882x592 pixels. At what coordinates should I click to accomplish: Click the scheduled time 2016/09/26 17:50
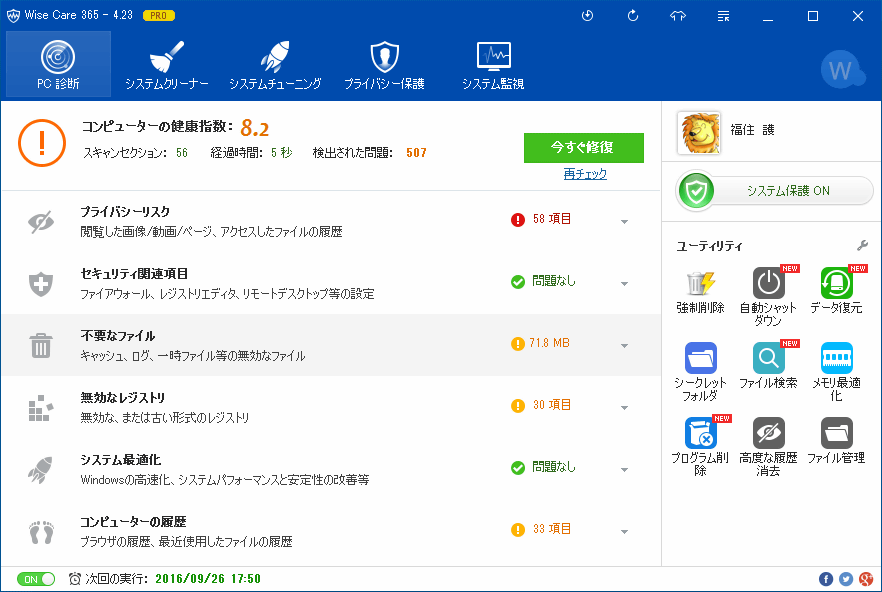tap(208, 579)
